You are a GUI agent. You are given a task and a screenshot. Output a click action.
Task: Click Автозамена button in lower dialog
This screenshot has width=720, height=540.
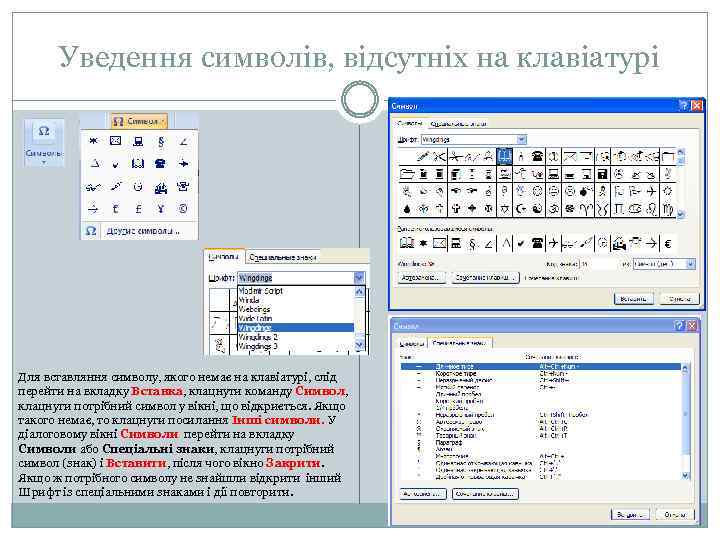(x=423, y=494)
